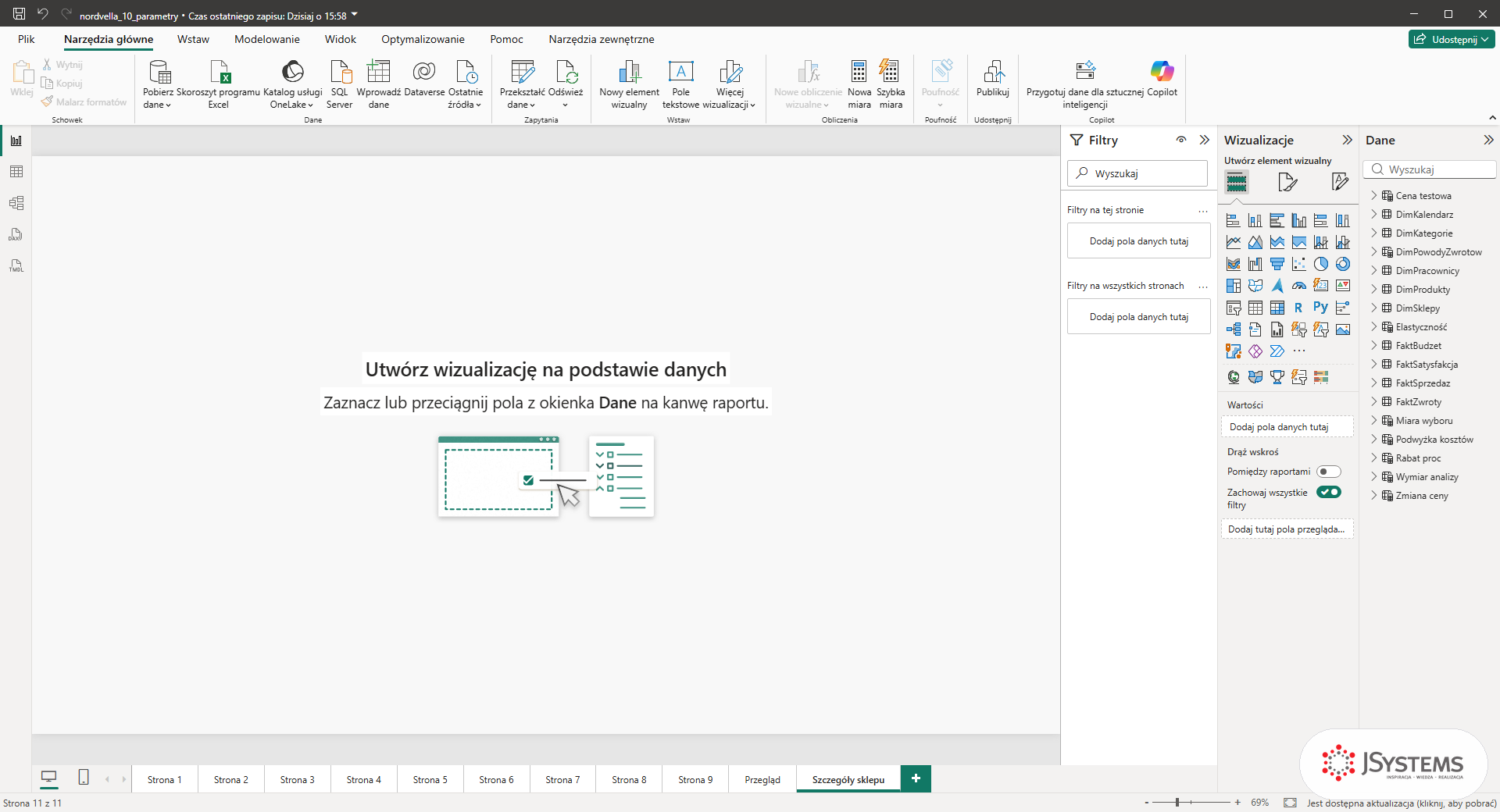Open the Modelowanie ribbon tab
Viewport: 1500px width, 812px height.
[x=267, y=39]
